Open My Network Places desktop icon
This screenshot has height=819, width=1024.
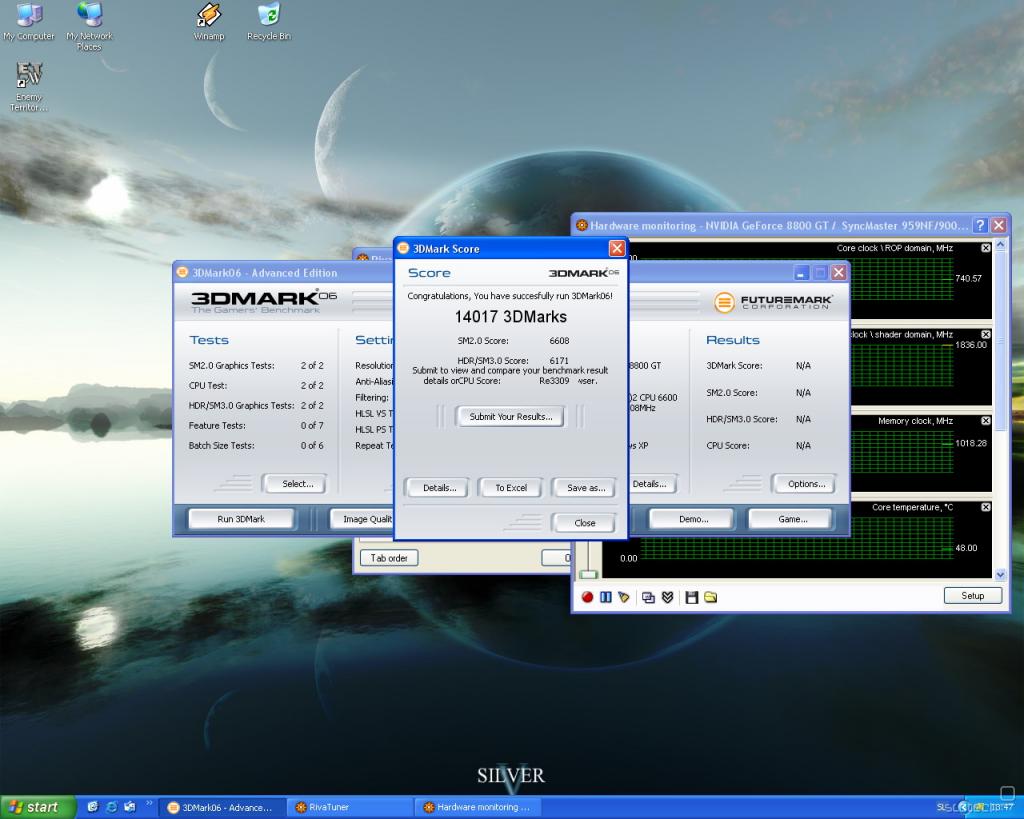[x=89, y=26]
